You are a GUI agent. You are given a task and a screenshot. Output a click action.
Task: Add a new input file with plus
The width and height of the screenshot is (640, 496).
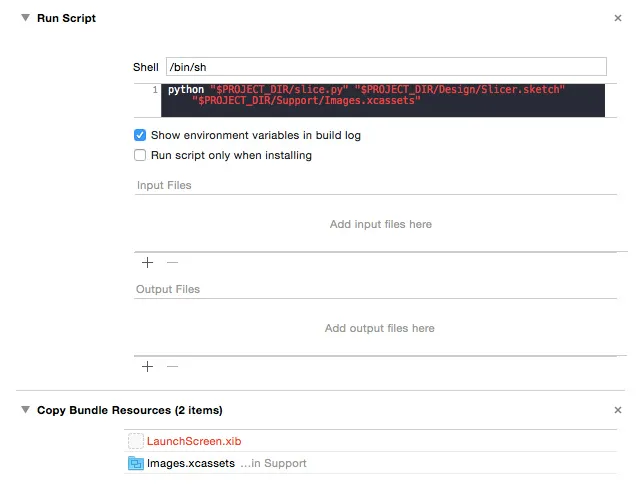coord(147,262)
